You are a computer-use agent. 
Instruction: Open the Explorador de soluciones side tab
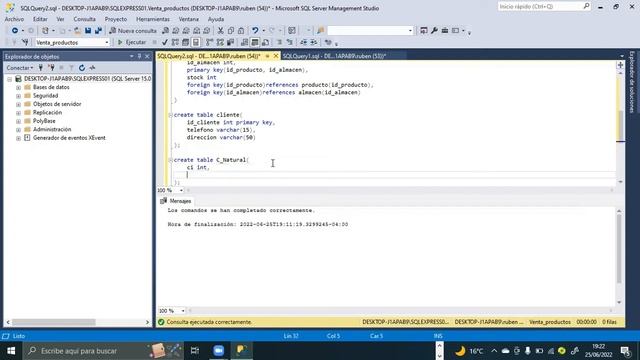[x=632, y=82]
